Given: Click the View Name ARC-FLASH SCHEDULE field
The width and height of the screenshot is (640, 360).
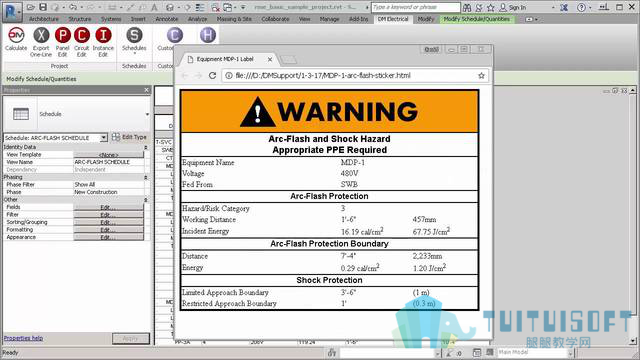Looking at the screenshot, I should 109,162.
